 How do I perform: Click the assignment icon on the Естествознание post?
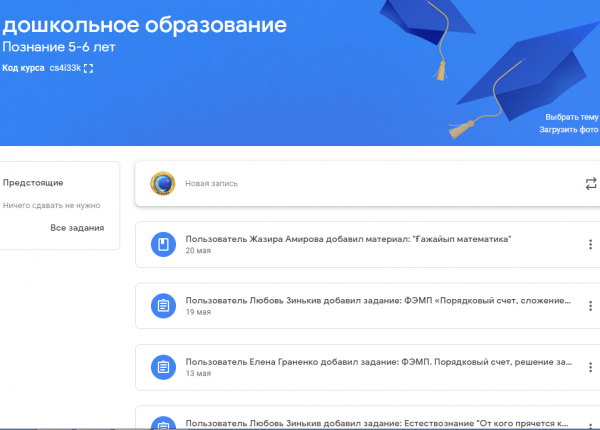point(162,422)
